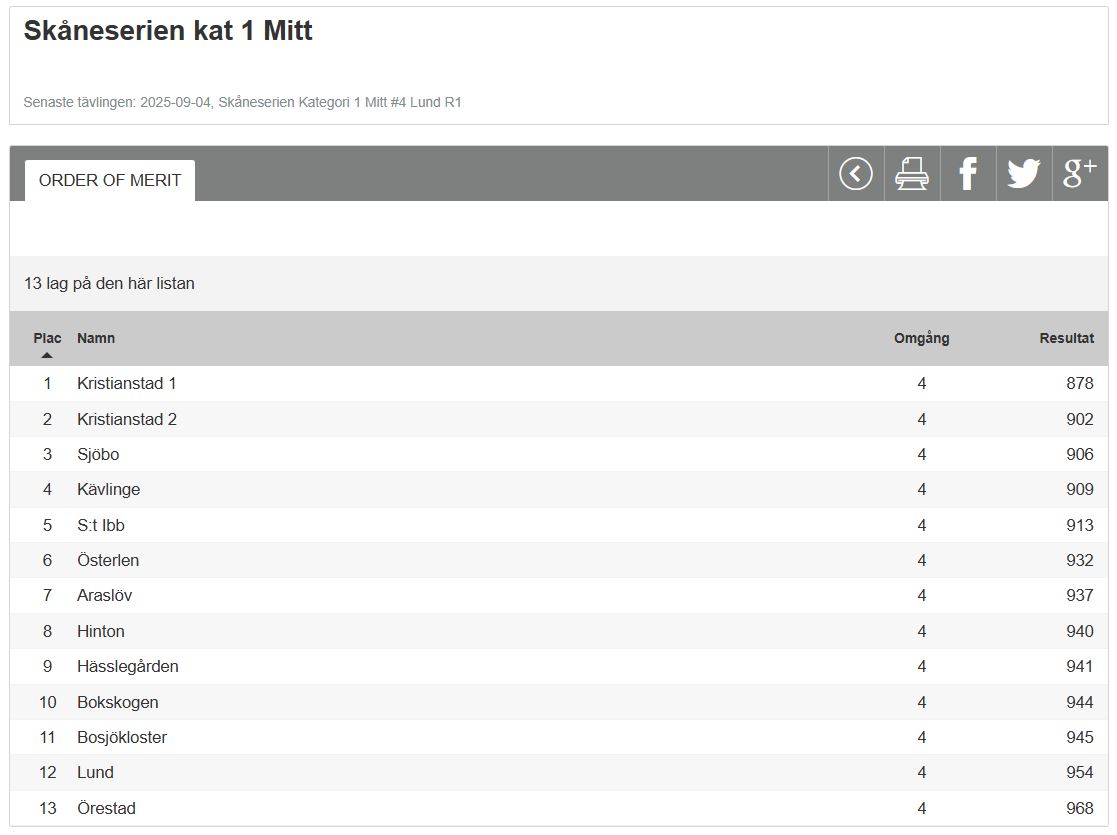Click the Skåneserien kat 1 Mitt heading
Image resolution: width=1117 pixels, height=835 pixels.
[168, 31]
